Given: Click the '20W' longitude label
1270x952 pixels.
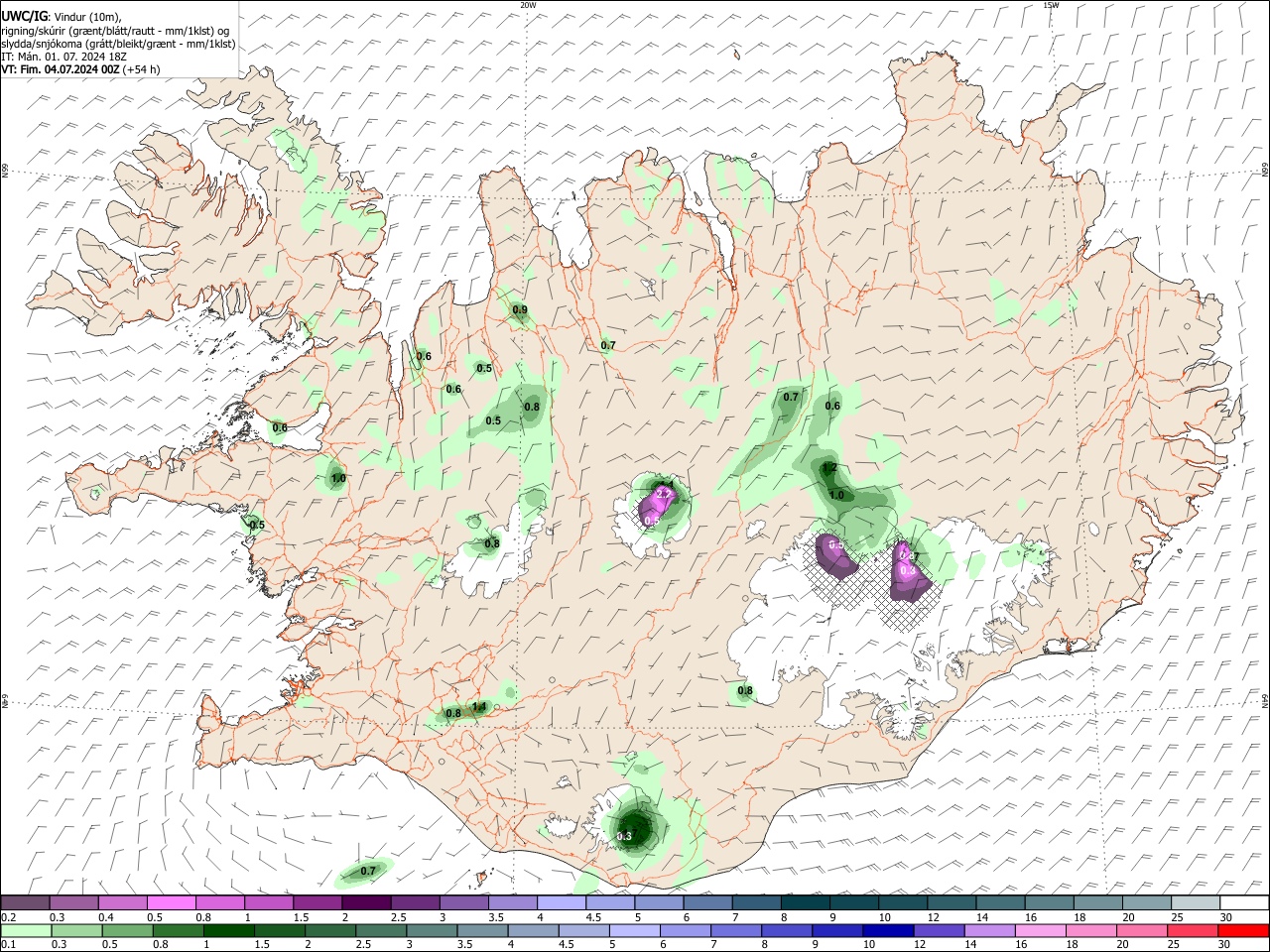Looking at the screenshot, I should pos(528,5).
